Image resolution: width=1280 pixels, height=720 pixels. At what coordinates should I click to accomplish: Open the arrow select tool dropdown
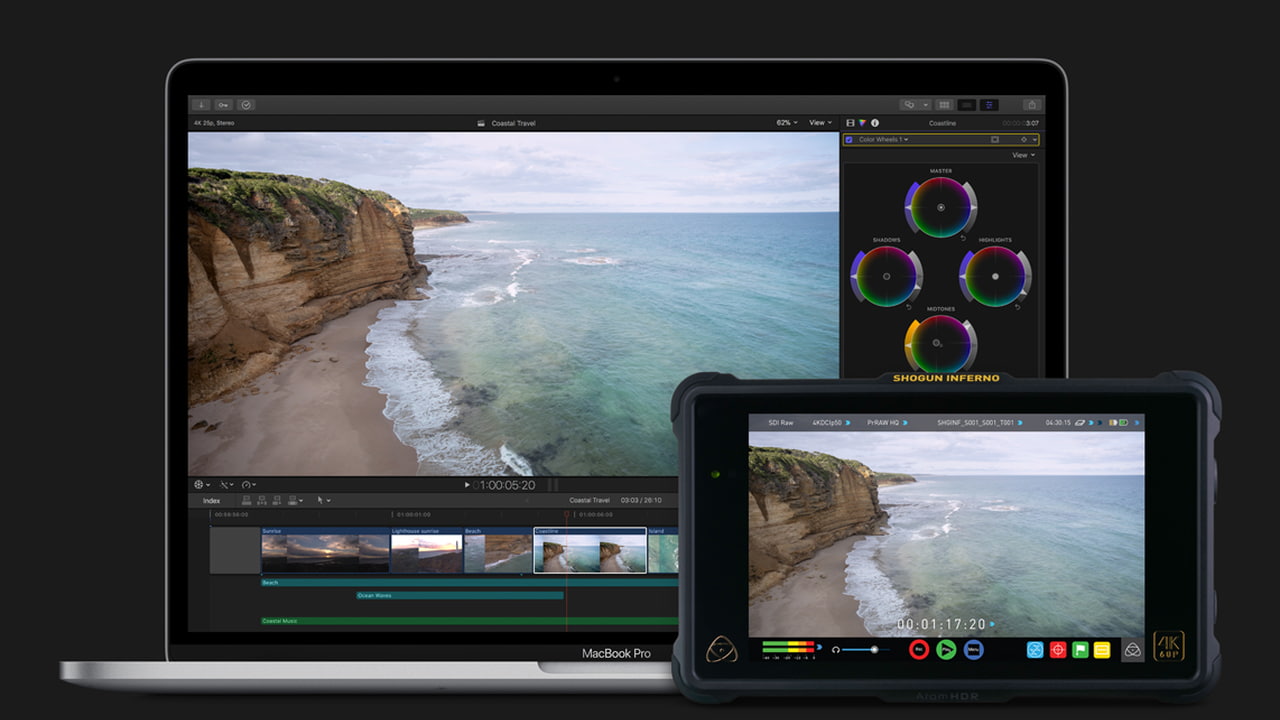point(323,500)
